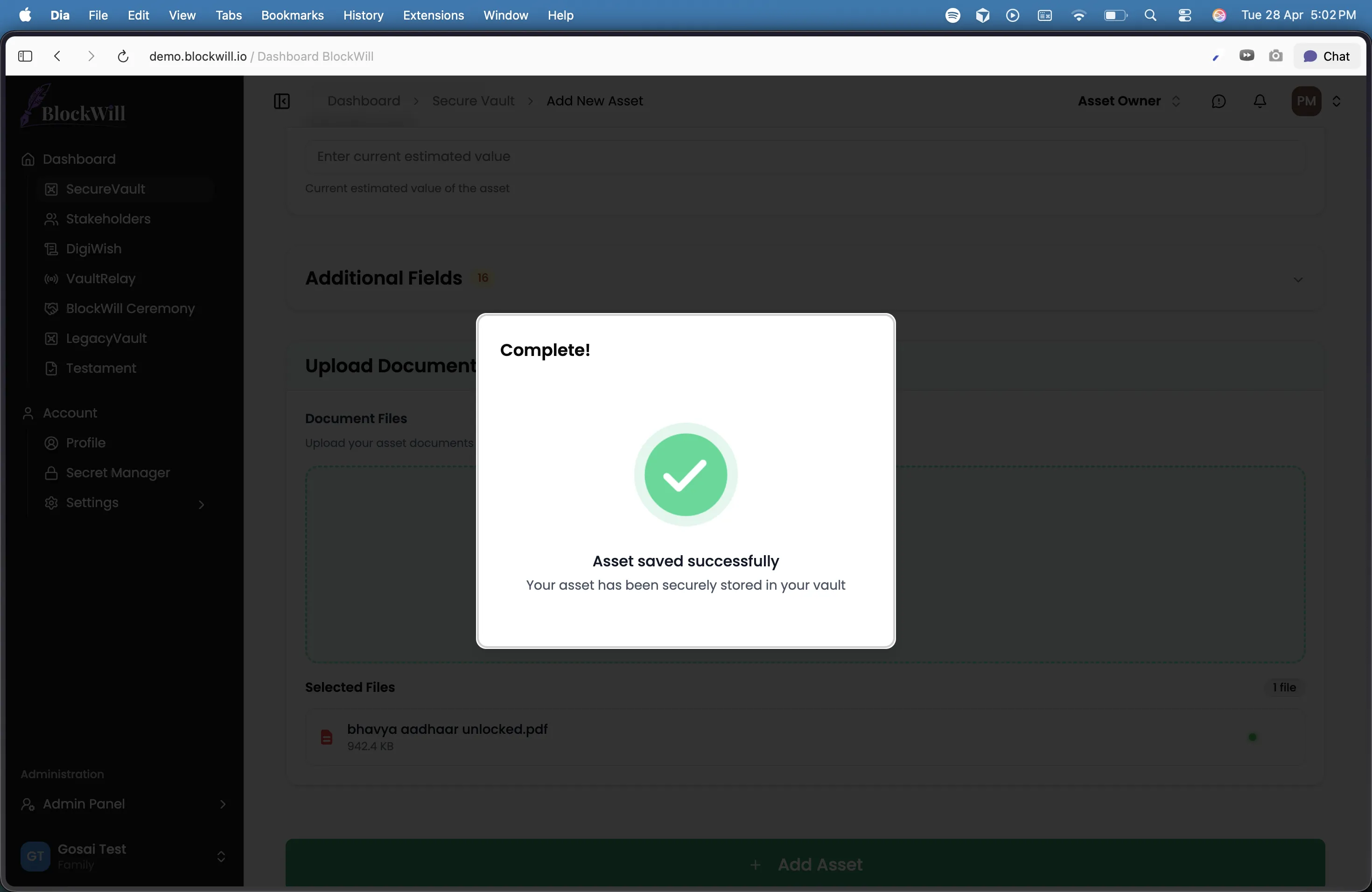Screen dimensions: 1372x892
Task: Open the chat bubble icon in the header
Action: point(1218,101)
